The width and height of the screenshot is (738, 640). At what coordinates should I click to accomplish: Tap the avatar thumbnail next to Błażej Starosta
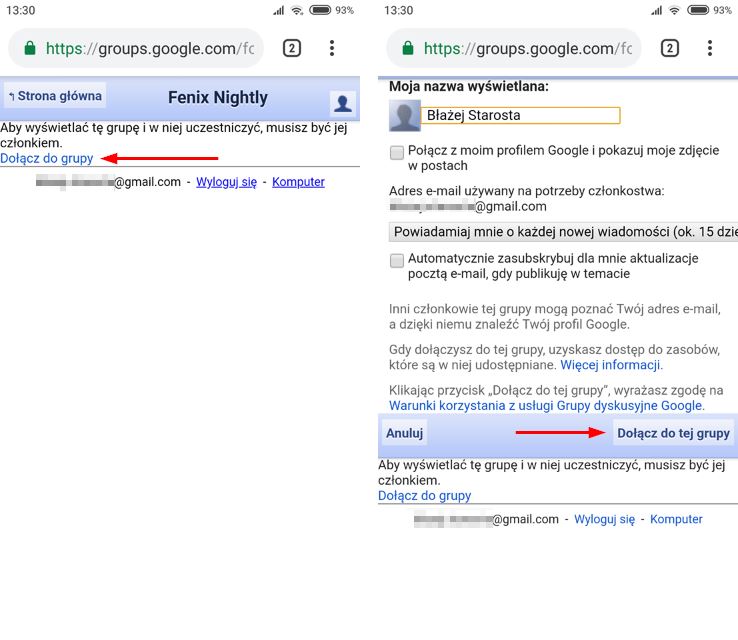(x=405, y=115)
